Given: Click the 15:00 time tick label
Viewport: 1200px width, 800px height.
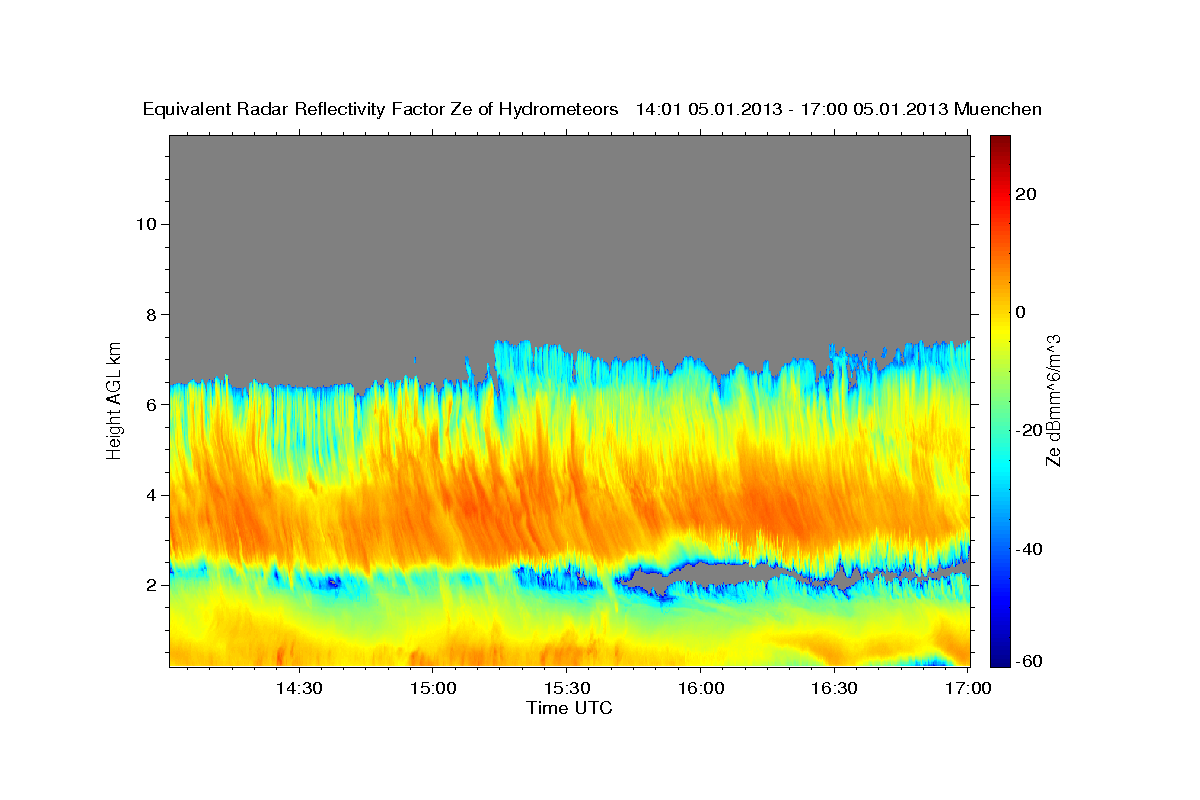Looking at the screenshot, I should click(432, 688).
